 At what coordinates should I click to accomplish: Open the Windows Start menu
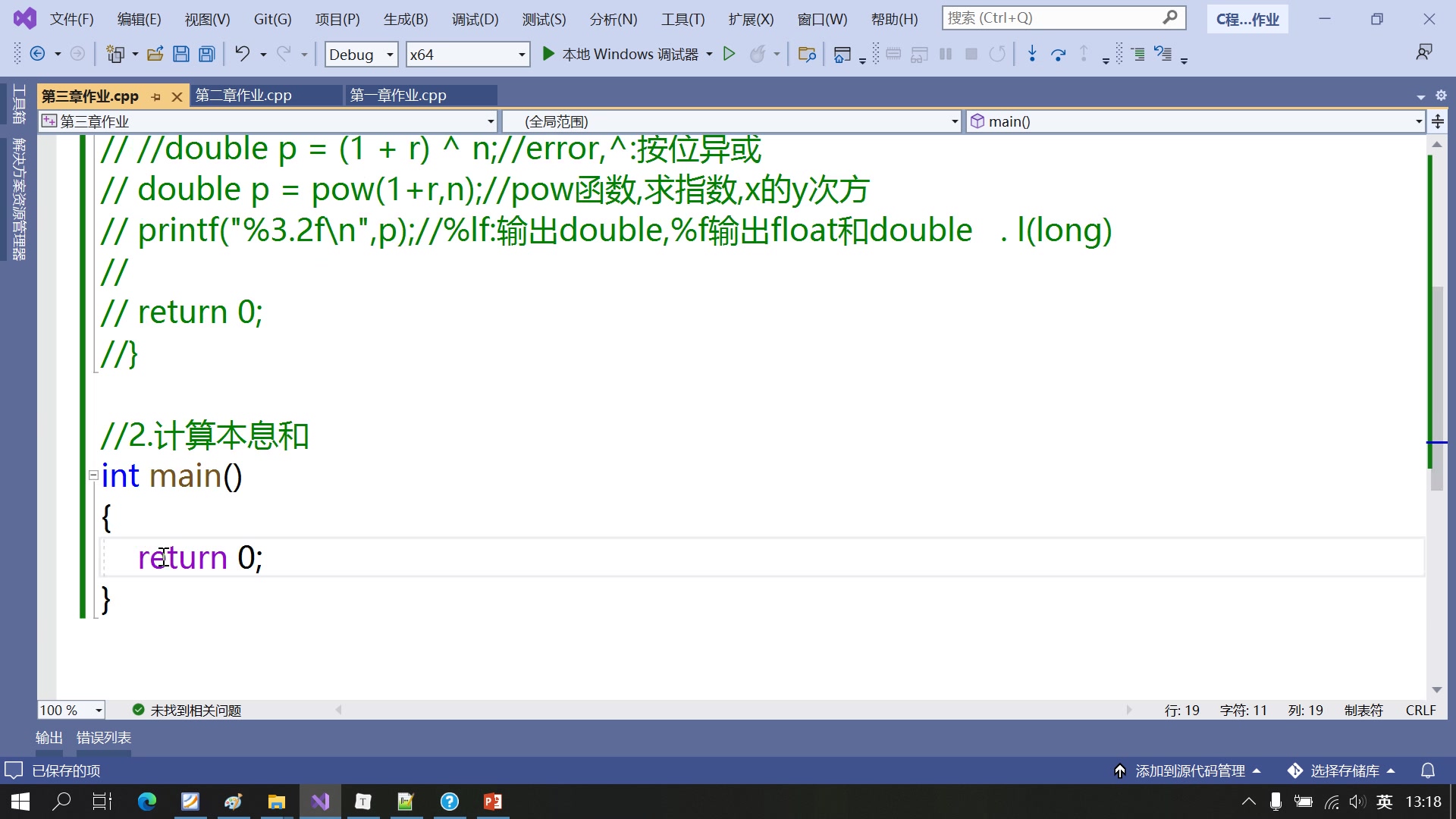[20, 802]
